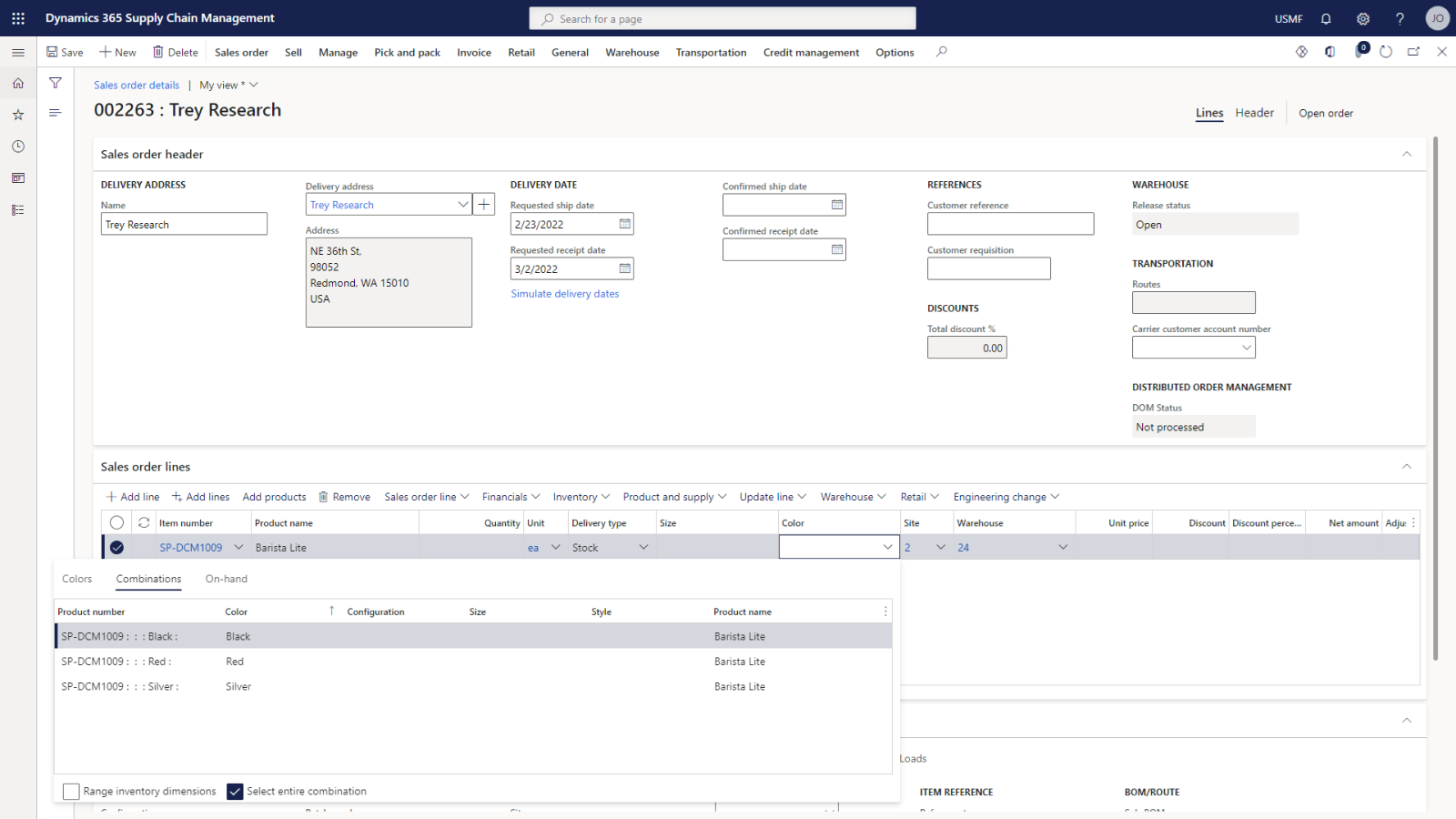Open item SP-DCM1009 via its link
The image size is (1456, 819).
point(191,547)
